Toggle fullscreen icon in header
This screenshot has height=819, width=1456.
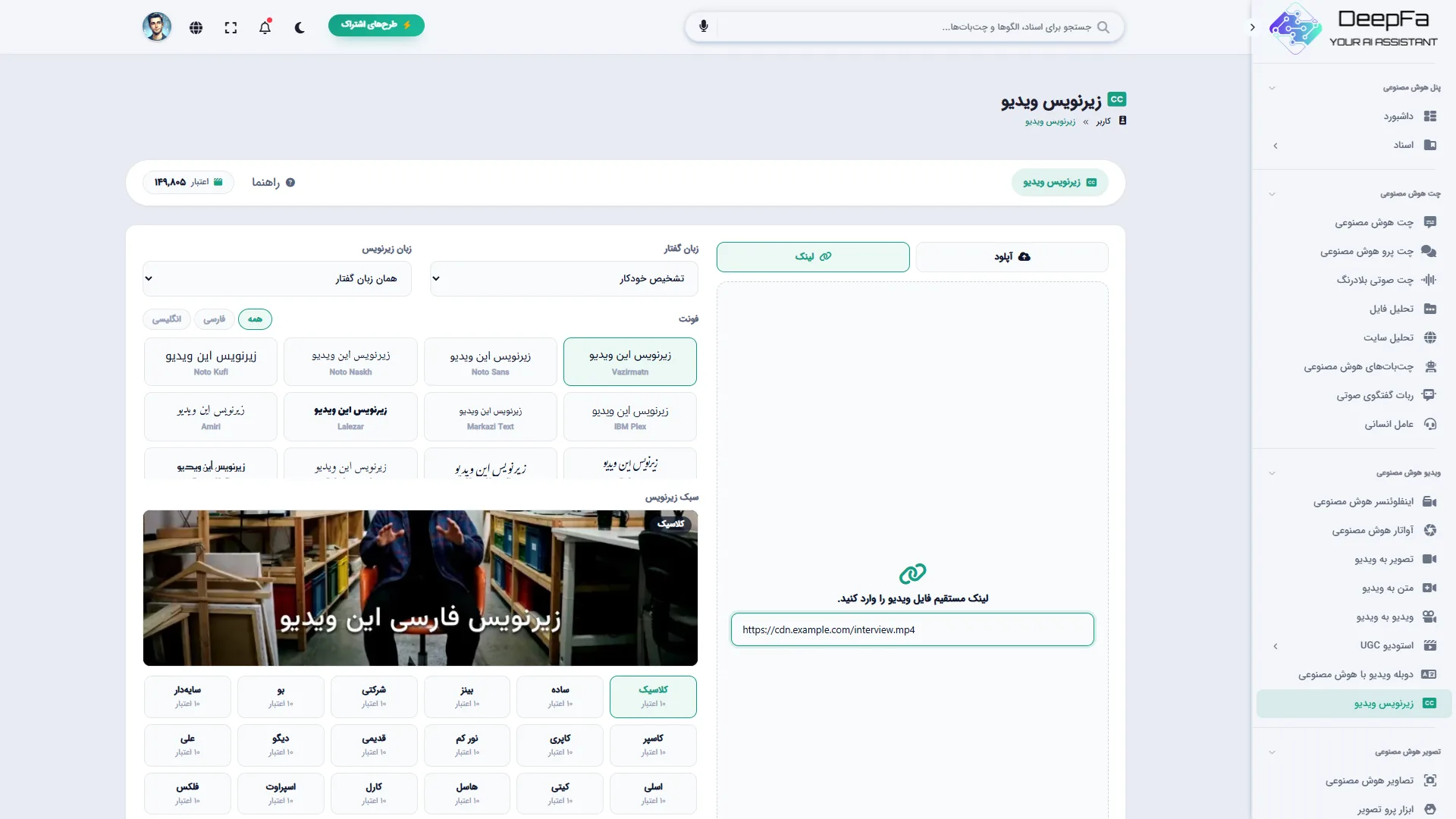tap(231, 27)
